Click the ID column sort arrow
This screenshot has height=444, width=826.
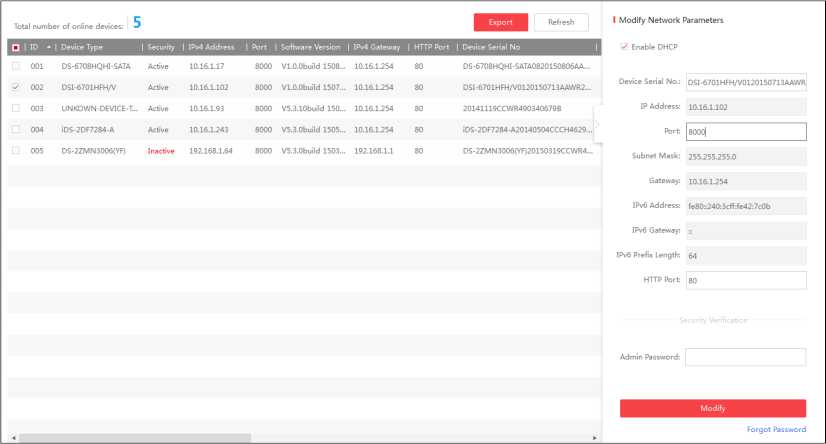(x=49, y=47)
